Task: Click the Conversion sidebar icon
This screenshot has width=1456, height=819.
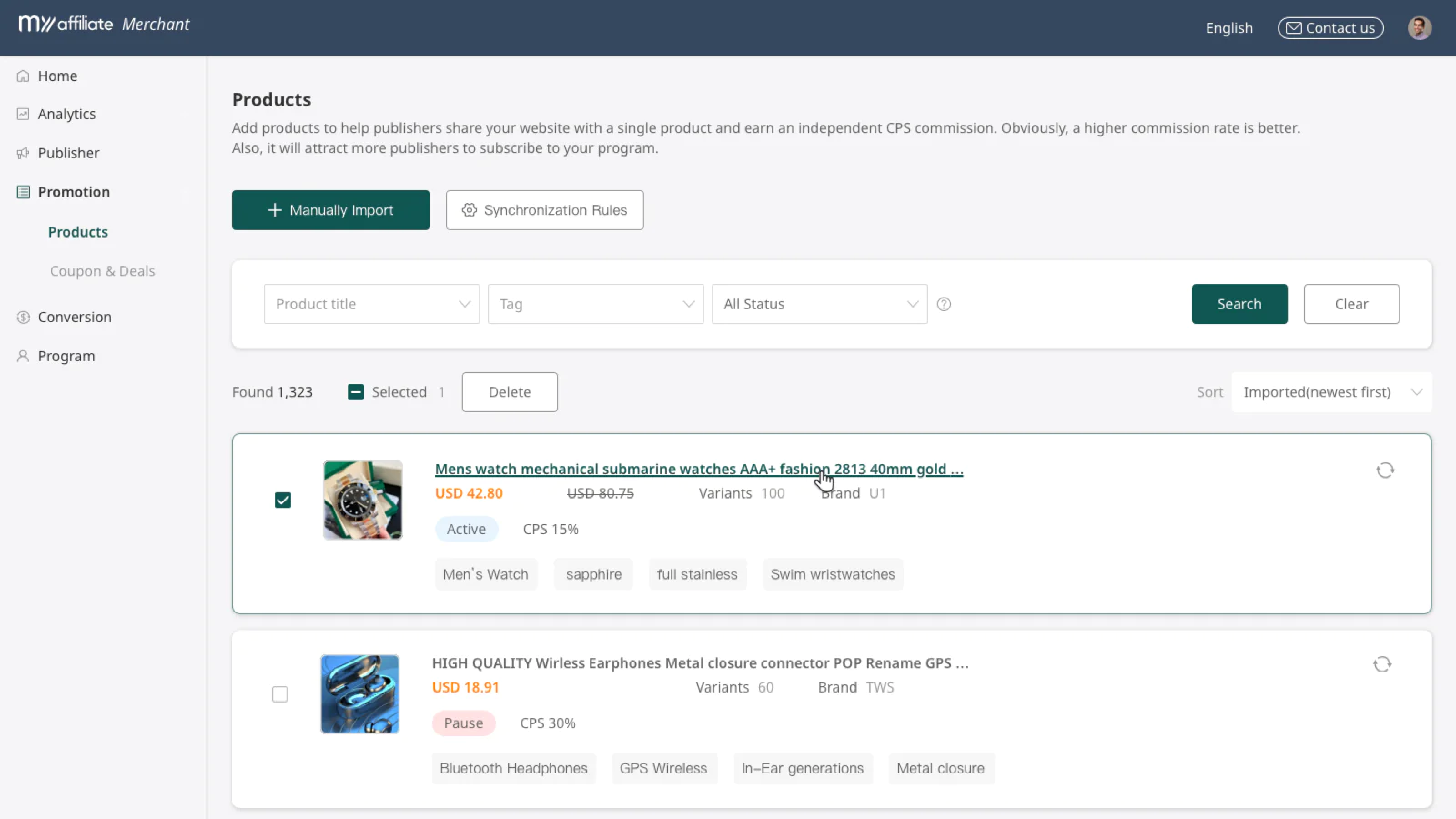Action: pyautogui.click(x=24, y=318)
